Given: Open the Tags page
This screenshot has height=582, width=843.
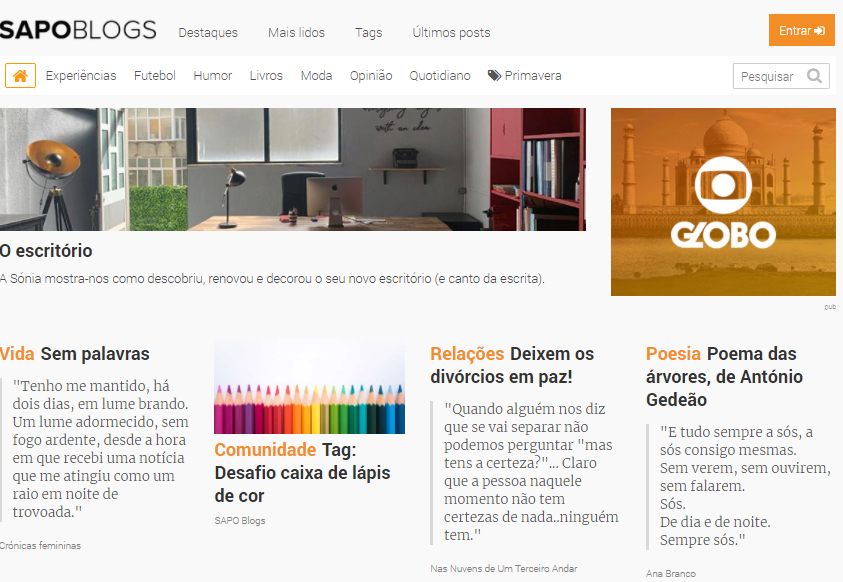Looking at the screenshot, I should pyautogui.click(x=368, y=33).
